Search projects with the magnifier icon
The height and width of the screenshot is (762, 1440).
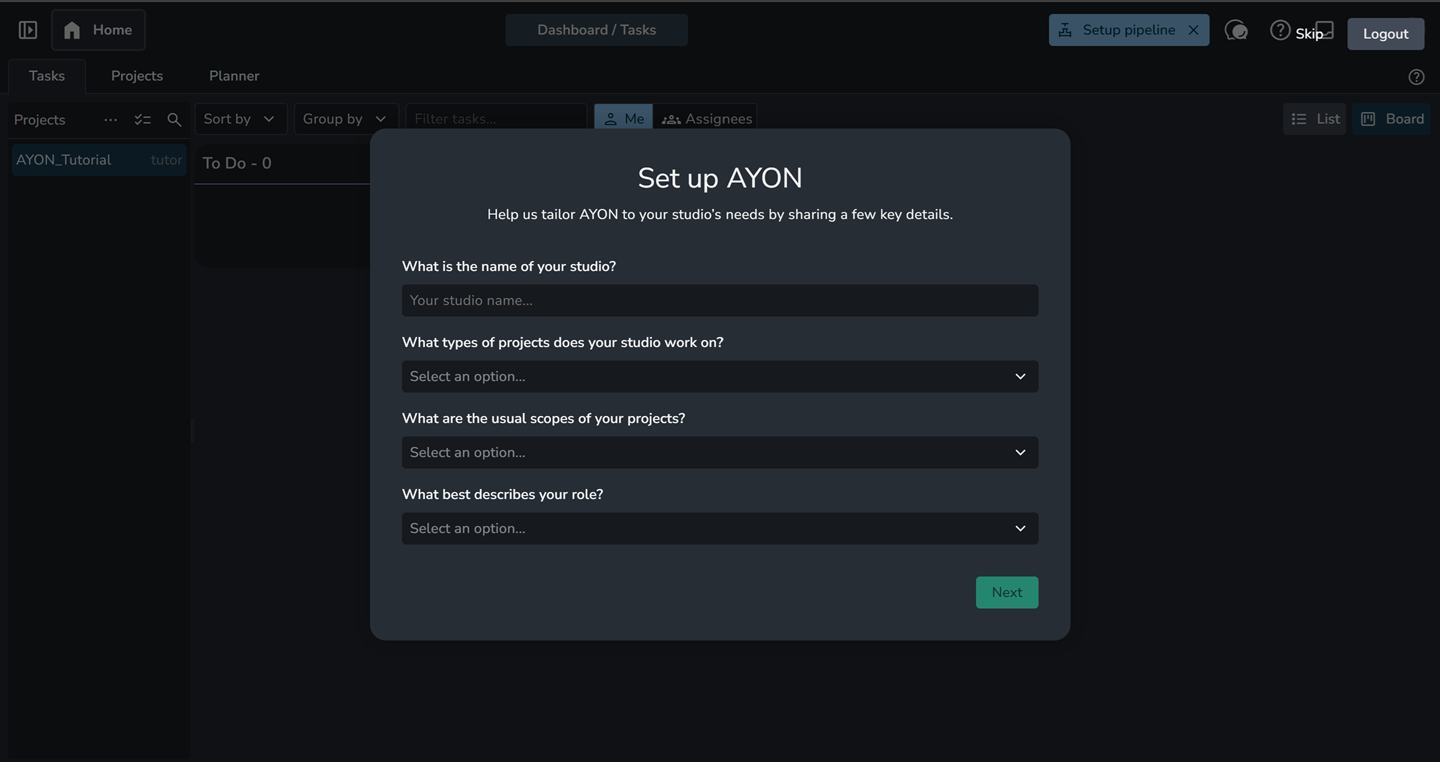[x=174, y=119]
